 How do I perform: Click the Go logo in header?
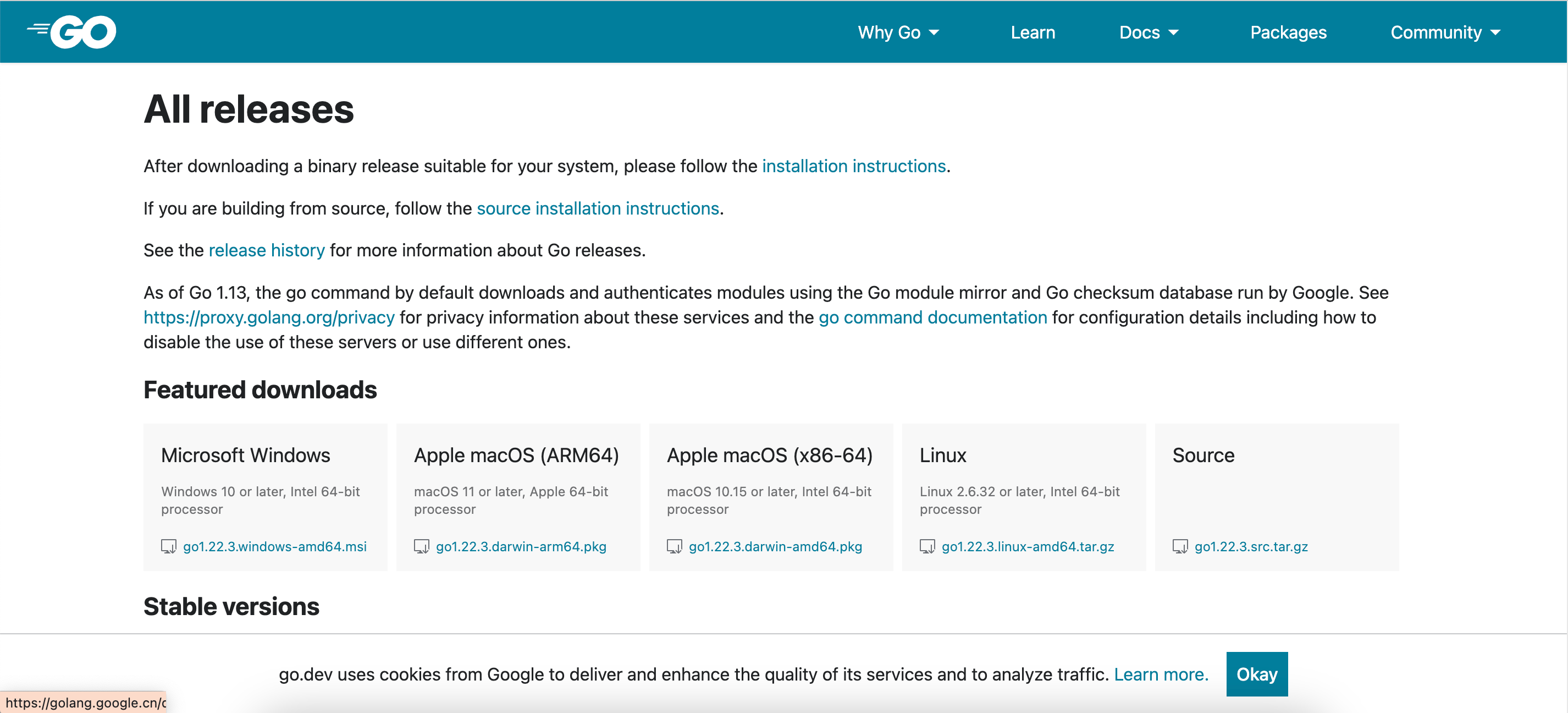72,32
